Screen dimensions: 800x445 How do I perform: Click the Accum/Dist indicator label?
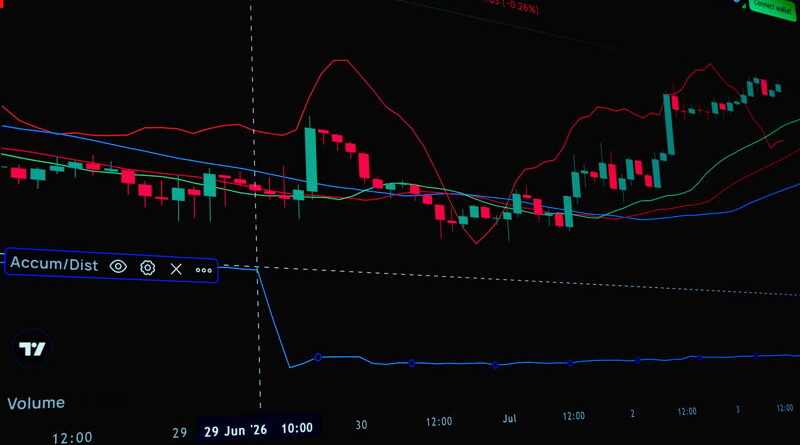click(x=54, y=264)
